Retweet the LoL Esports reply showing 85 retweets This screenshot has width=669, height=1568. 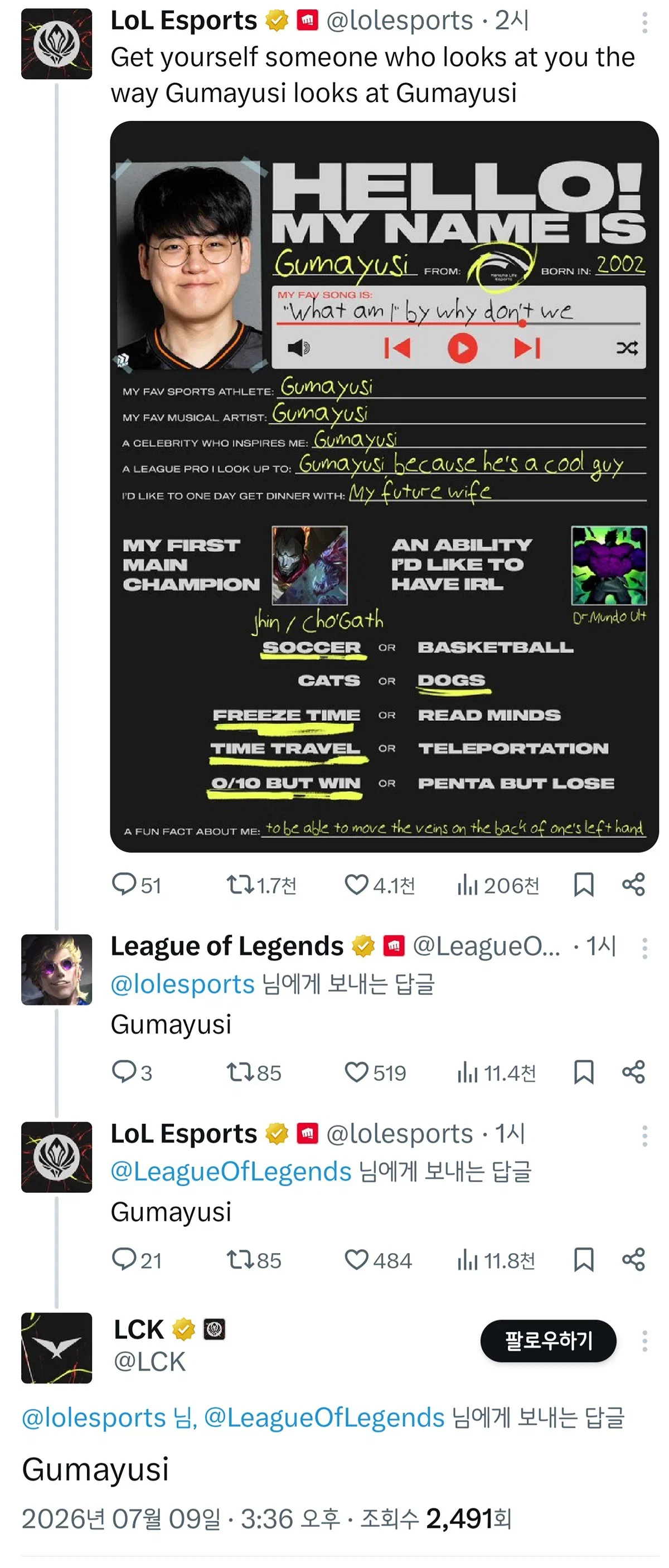[254, 1260]
